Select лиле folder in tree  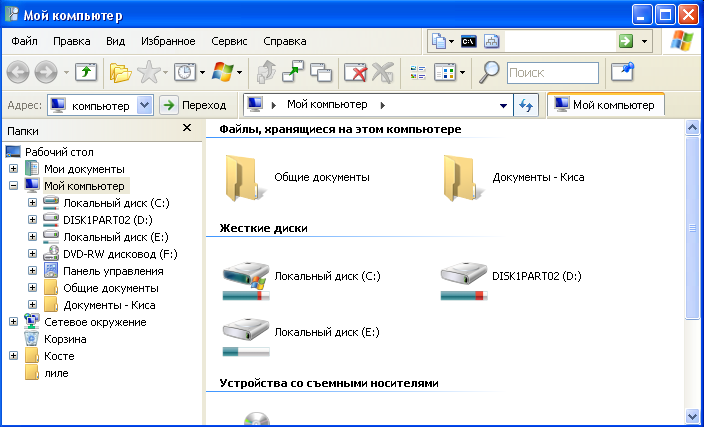pyautogui.click(x=57, y=373)
